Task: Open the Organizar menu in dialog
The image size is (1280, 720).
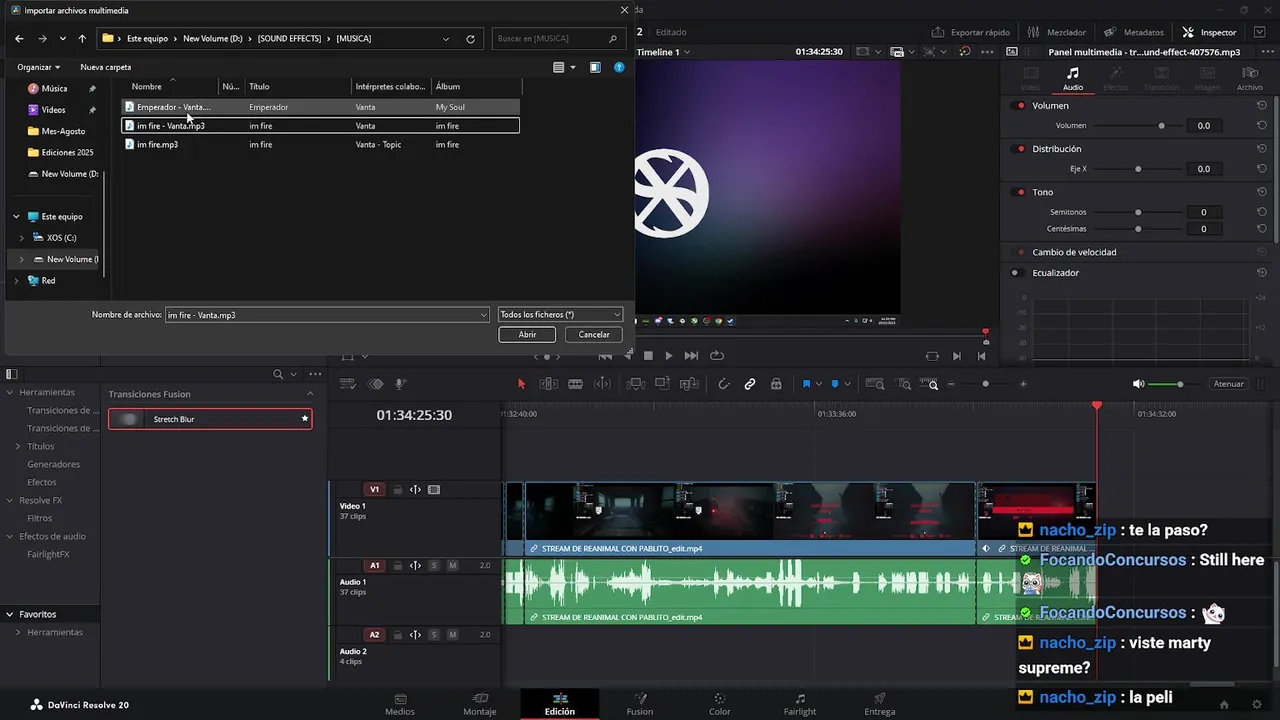Action: coord(38,67)
